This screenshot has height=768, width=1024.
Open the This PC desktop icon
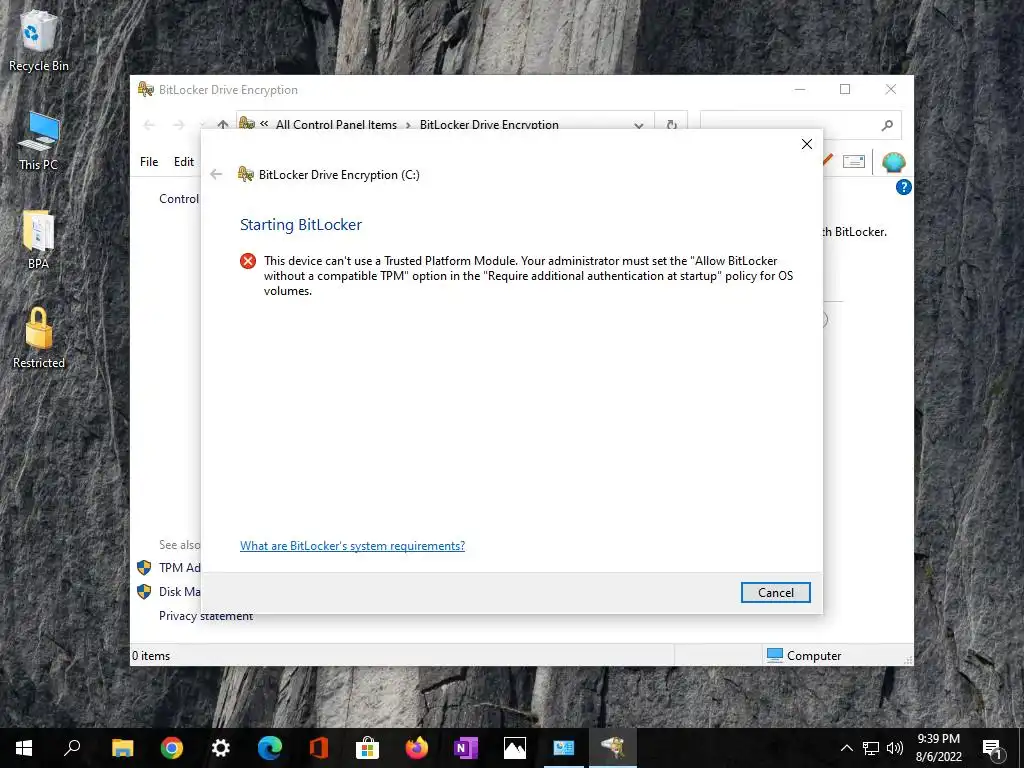tap(39, 141)
